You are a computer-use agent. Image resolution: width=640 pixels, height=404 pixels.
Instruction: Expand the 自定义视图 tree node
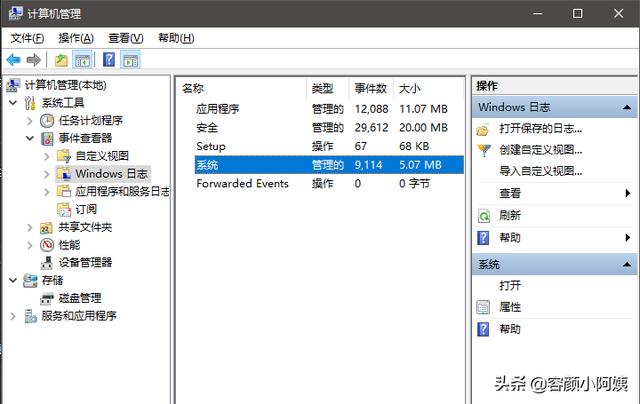[47, 156]
